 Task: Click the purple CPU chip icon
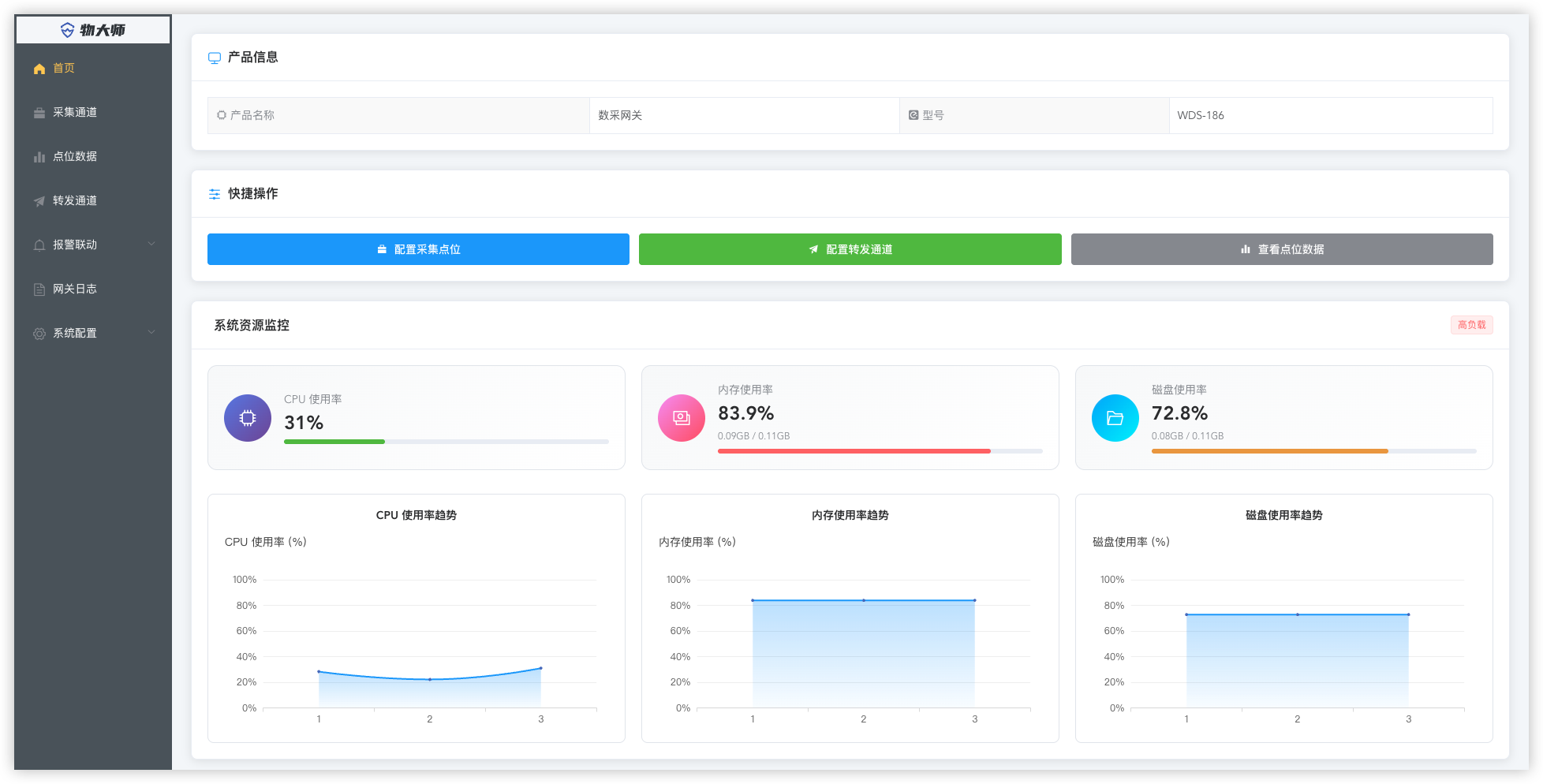(x=248, y=418)
